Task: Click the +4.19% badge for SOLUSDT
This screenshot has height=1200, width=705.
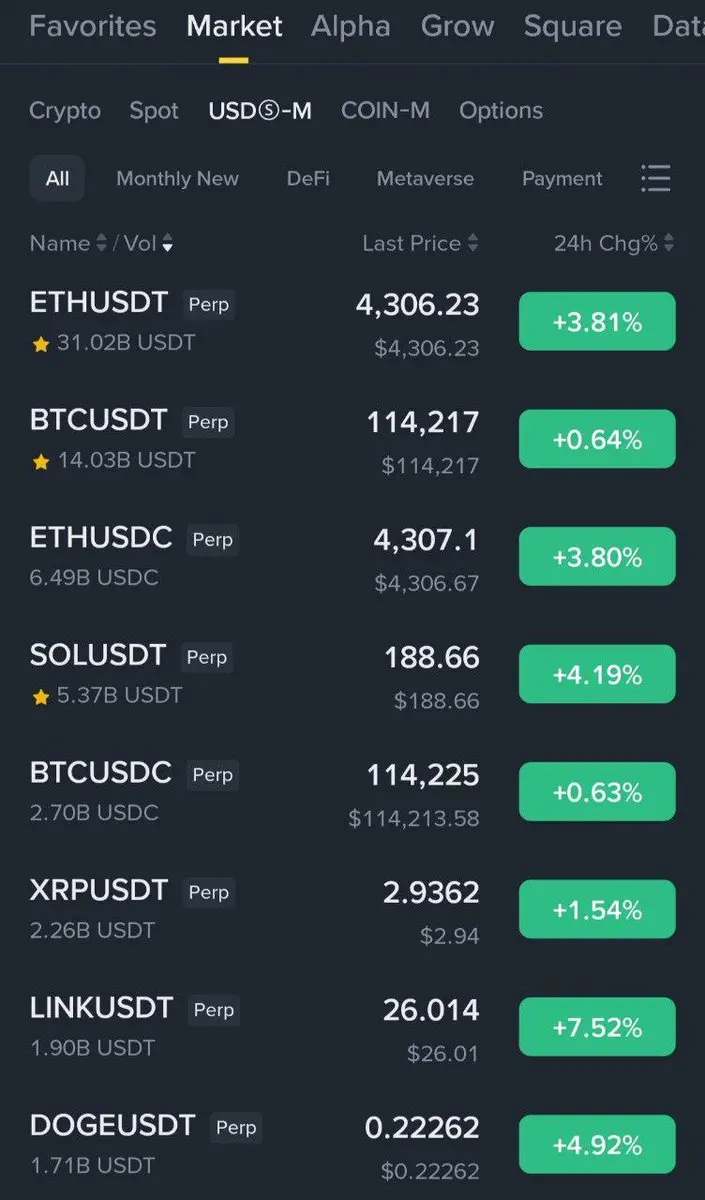Action: pos(597,675)
